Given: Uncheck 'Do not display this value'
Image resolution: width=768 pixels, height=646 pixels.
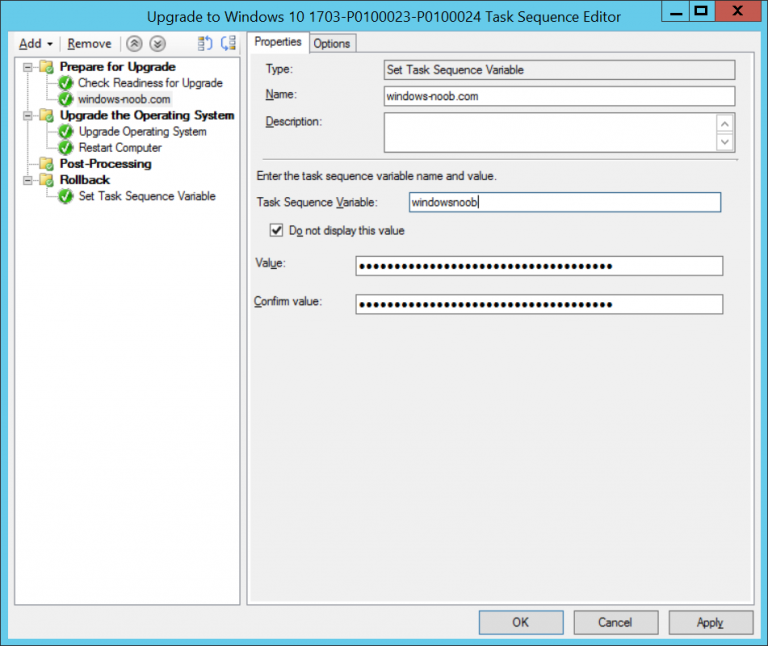Looking at the screenshot, I should click(x=276, y=231).
